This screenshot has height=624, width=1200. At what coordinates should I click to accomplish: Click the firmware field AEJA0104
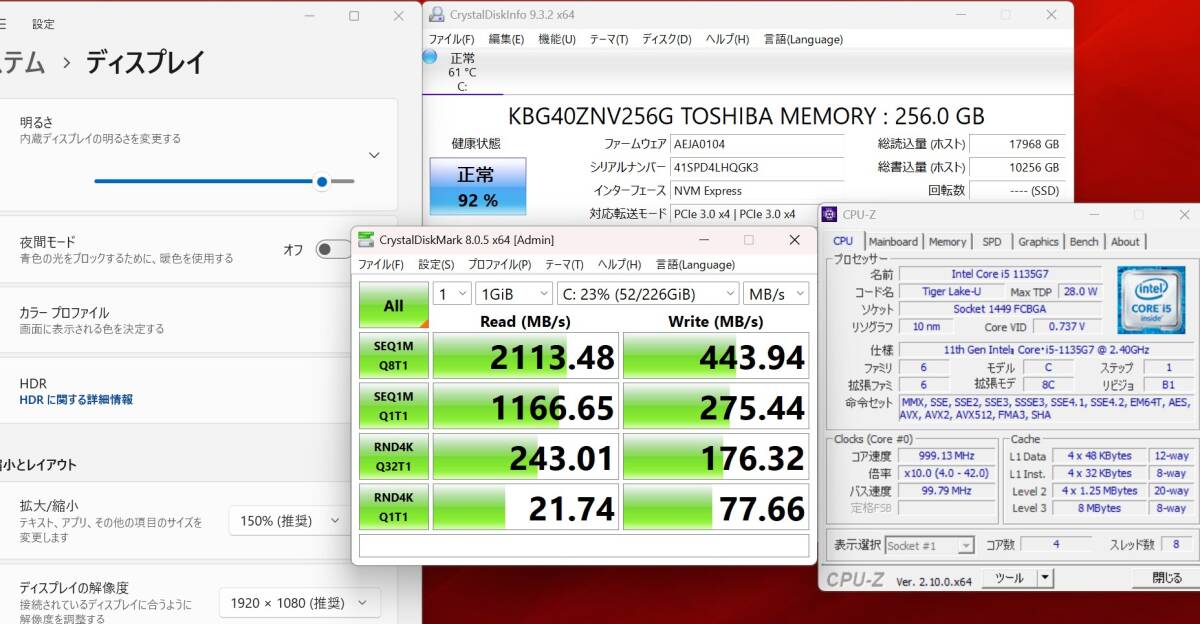(757, 144)
